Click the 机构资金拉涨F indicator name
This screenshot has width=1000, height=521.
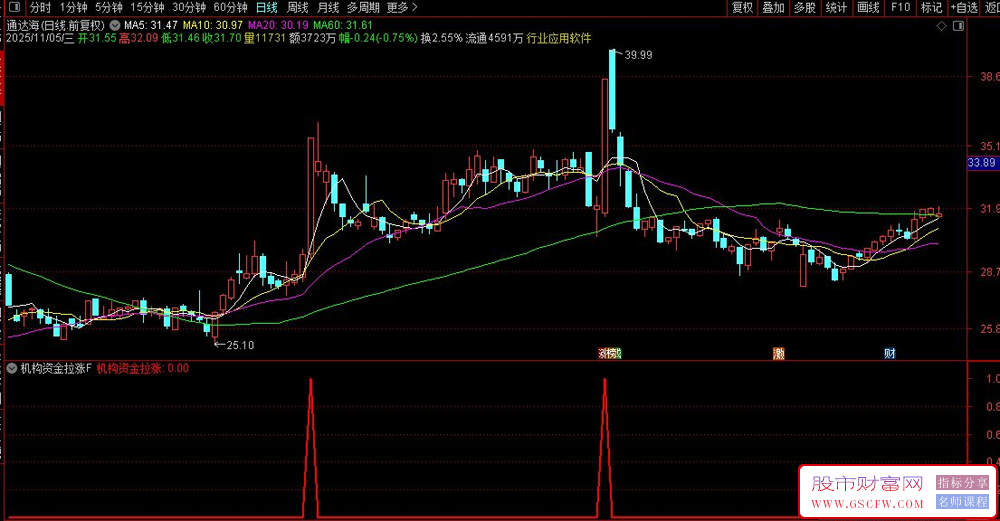(55, 369)
